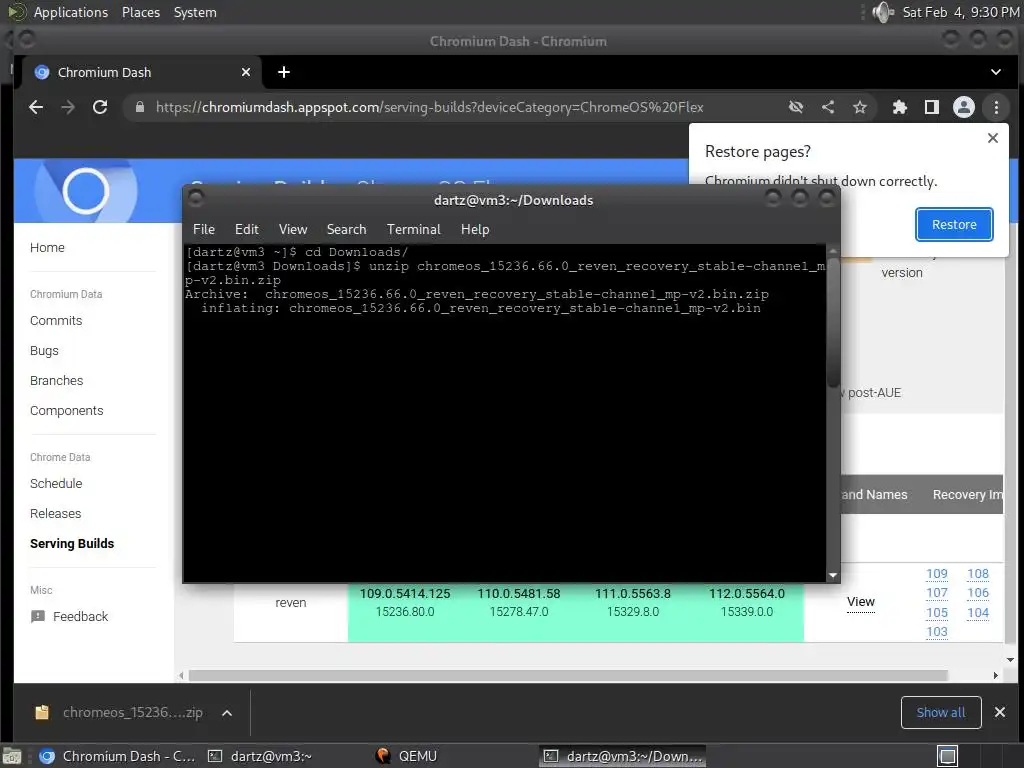Screen dimensions: 1024x768
Task: Open the Terminal menu
Action: (x=413, y=229)
